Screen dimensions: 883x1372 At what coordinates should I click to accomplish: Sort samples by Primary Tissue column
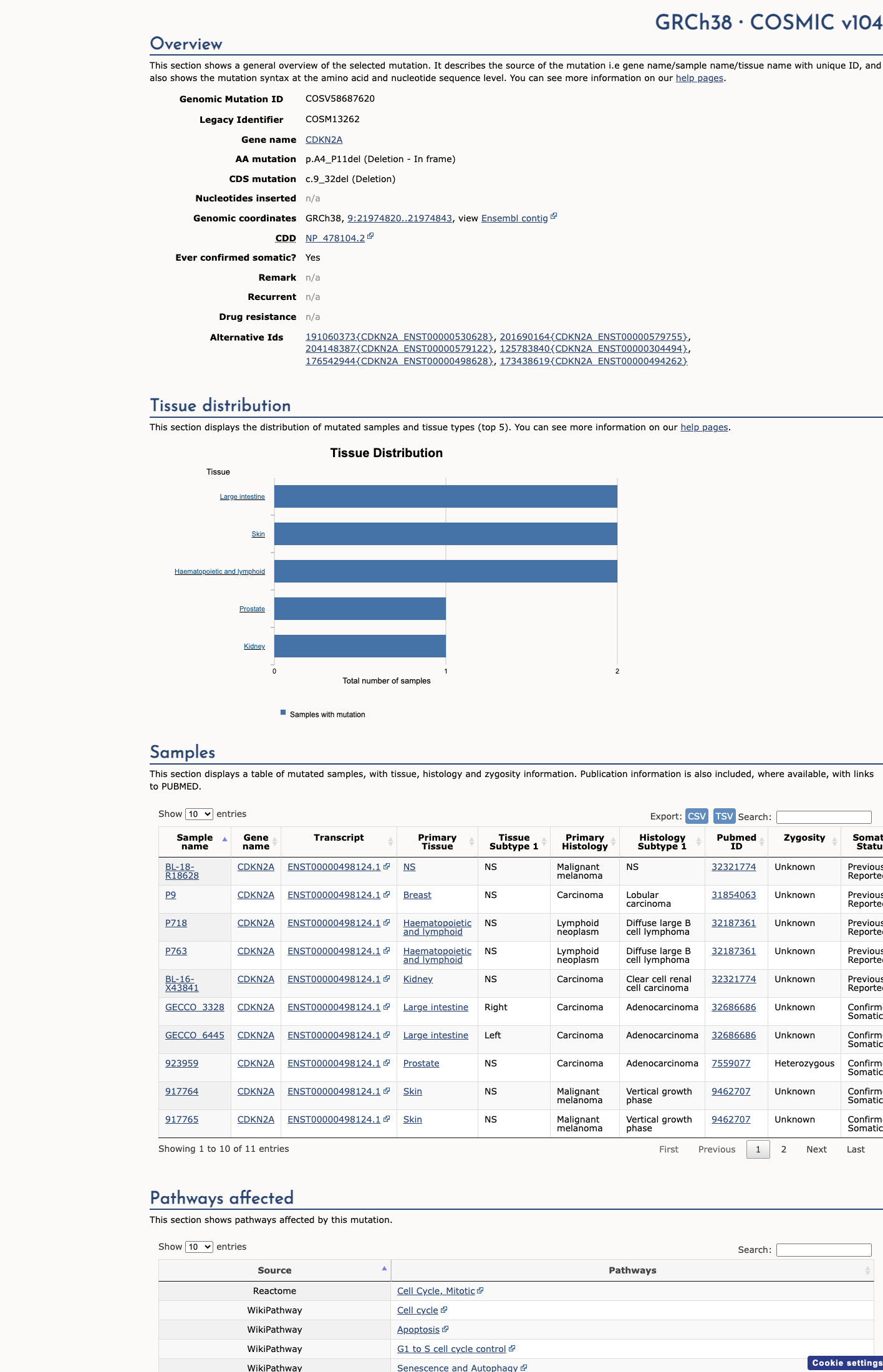[471, 842]
